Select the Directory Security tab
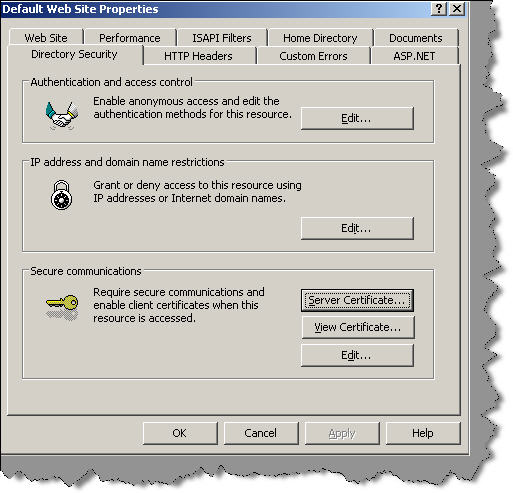 click(x=74, y=54)
